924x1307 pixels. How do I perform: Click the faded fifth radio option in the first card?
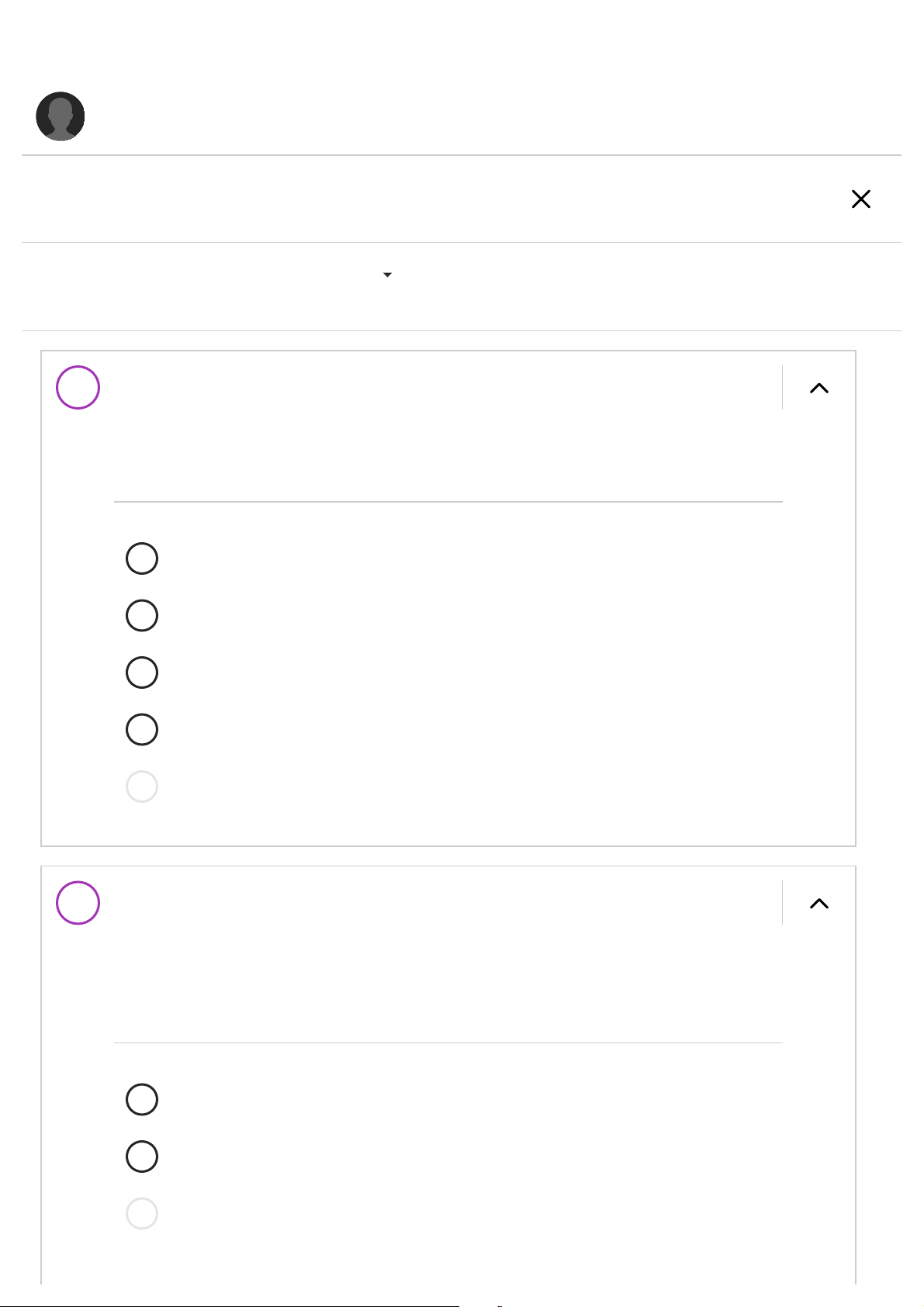click(x=142, y=787)
